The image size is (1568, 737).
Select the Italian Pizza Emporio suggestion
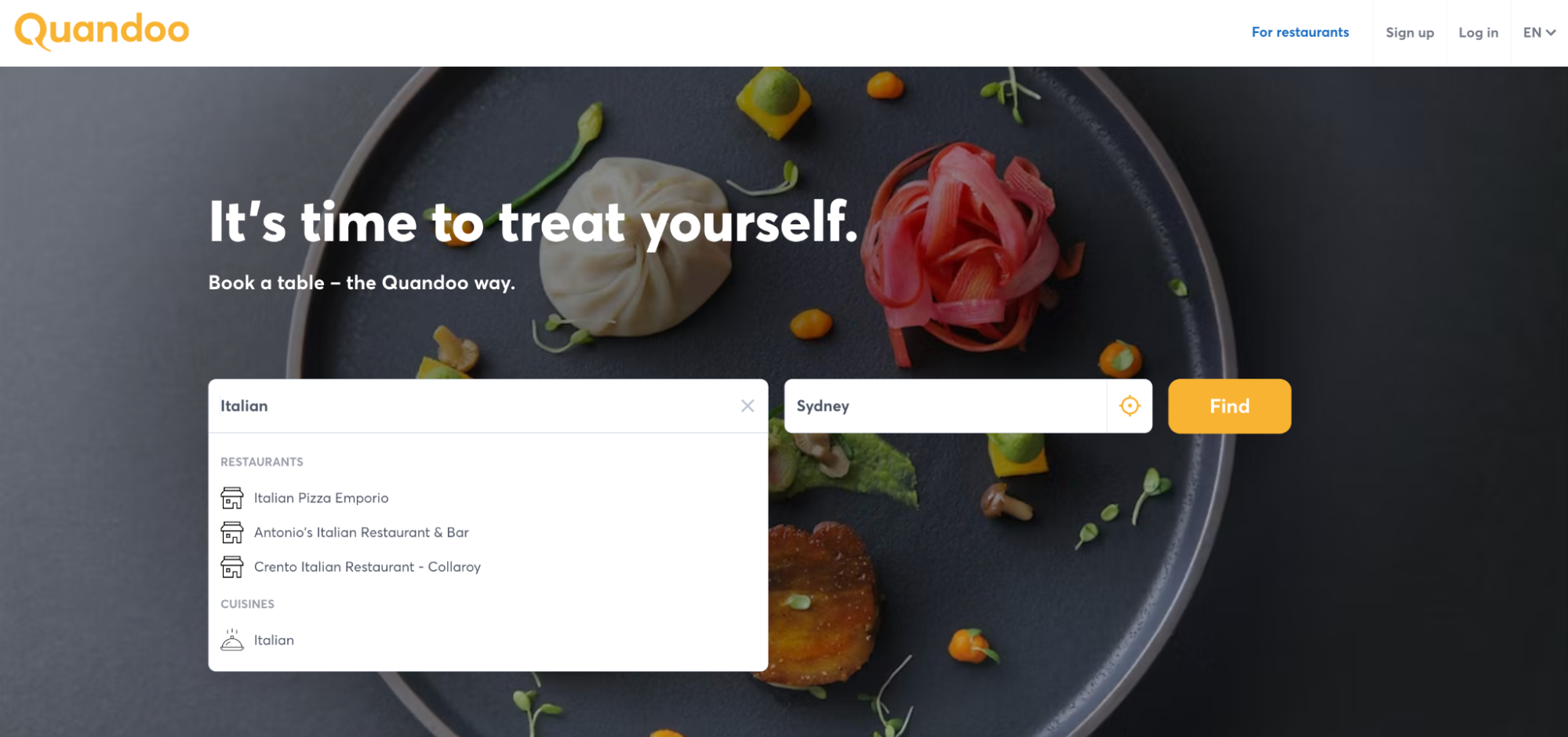pyautogui.click(x=322, y=497)
